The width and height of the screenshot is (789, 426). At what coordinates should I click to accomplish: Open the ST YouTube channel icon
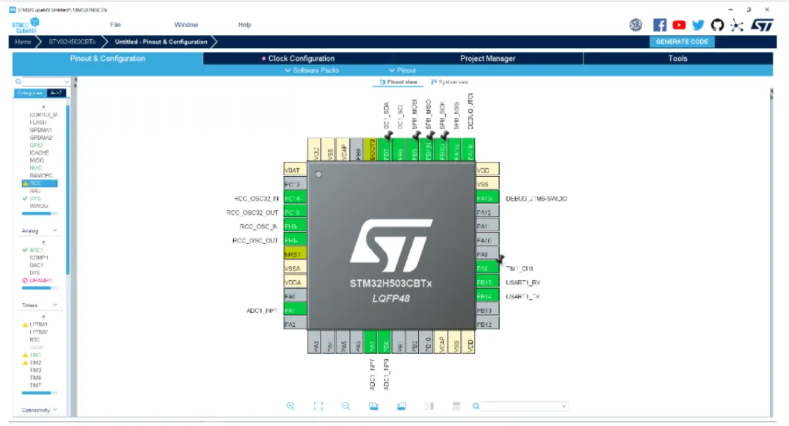click(x=679, y=25)
